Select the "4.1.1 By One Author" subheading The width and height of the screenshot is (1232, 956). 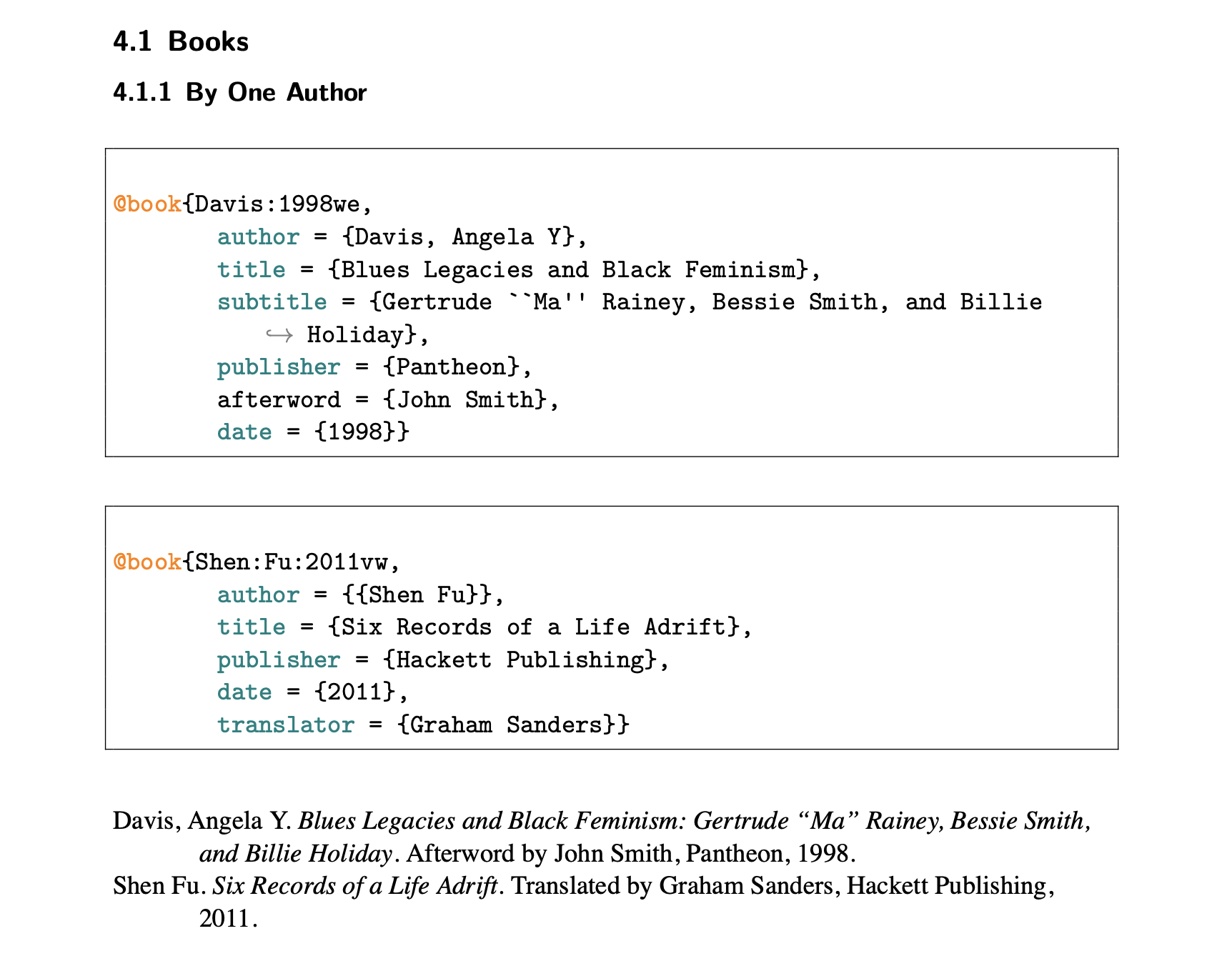[239, 92]
